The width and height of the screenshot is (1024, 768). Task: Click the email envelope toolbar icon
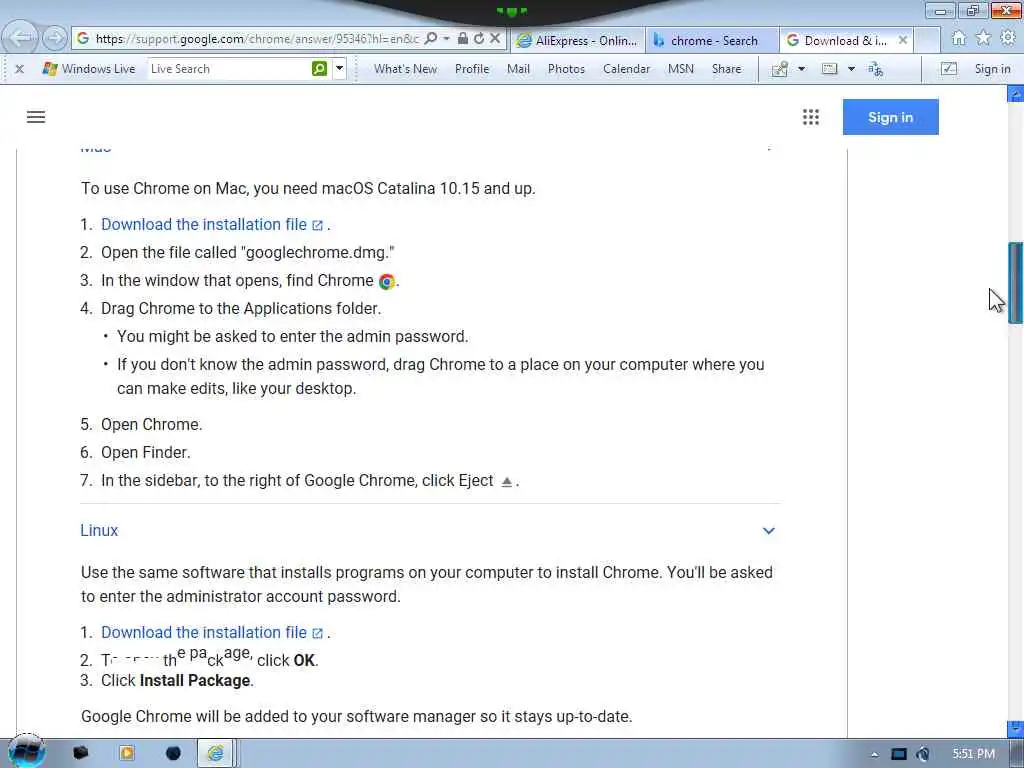tap(829, 69)
